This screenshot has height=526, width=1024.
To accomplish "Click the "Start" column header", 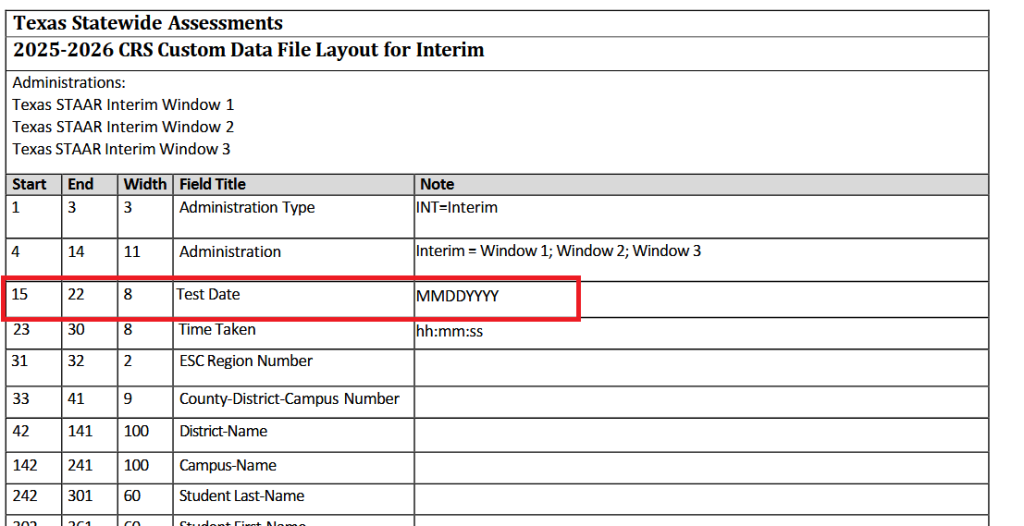I will coord(29,184).
